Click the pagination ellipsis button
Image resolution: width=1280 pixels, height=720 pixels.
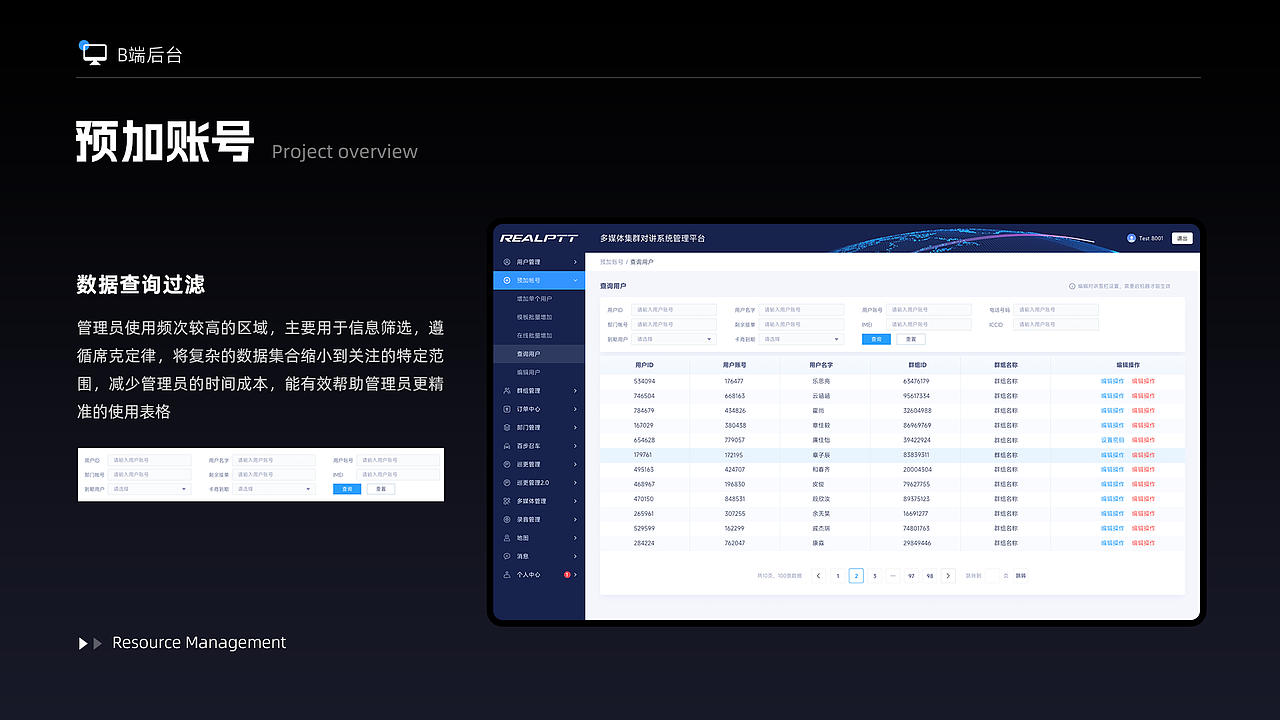coord(893,576)
